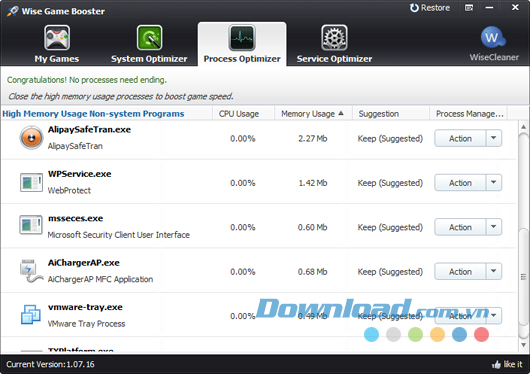Open the Service Optimizer tab
Image resolution: width=530 pixels, height=374 pixels.
click(334, 44)
